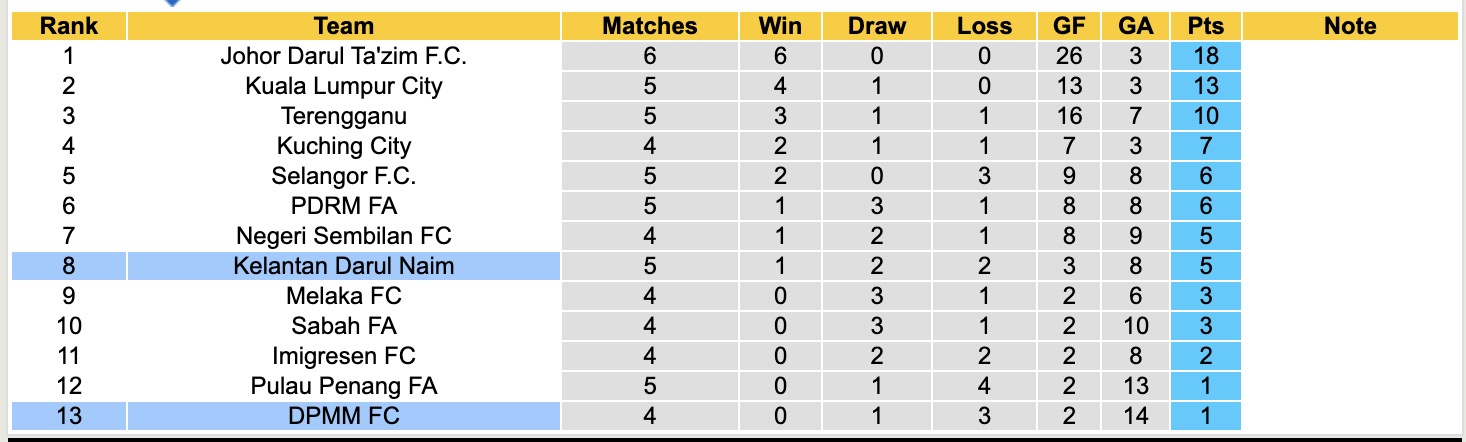
Task: Click the highlighted DPMM FC team
Action: click(343, 415)
